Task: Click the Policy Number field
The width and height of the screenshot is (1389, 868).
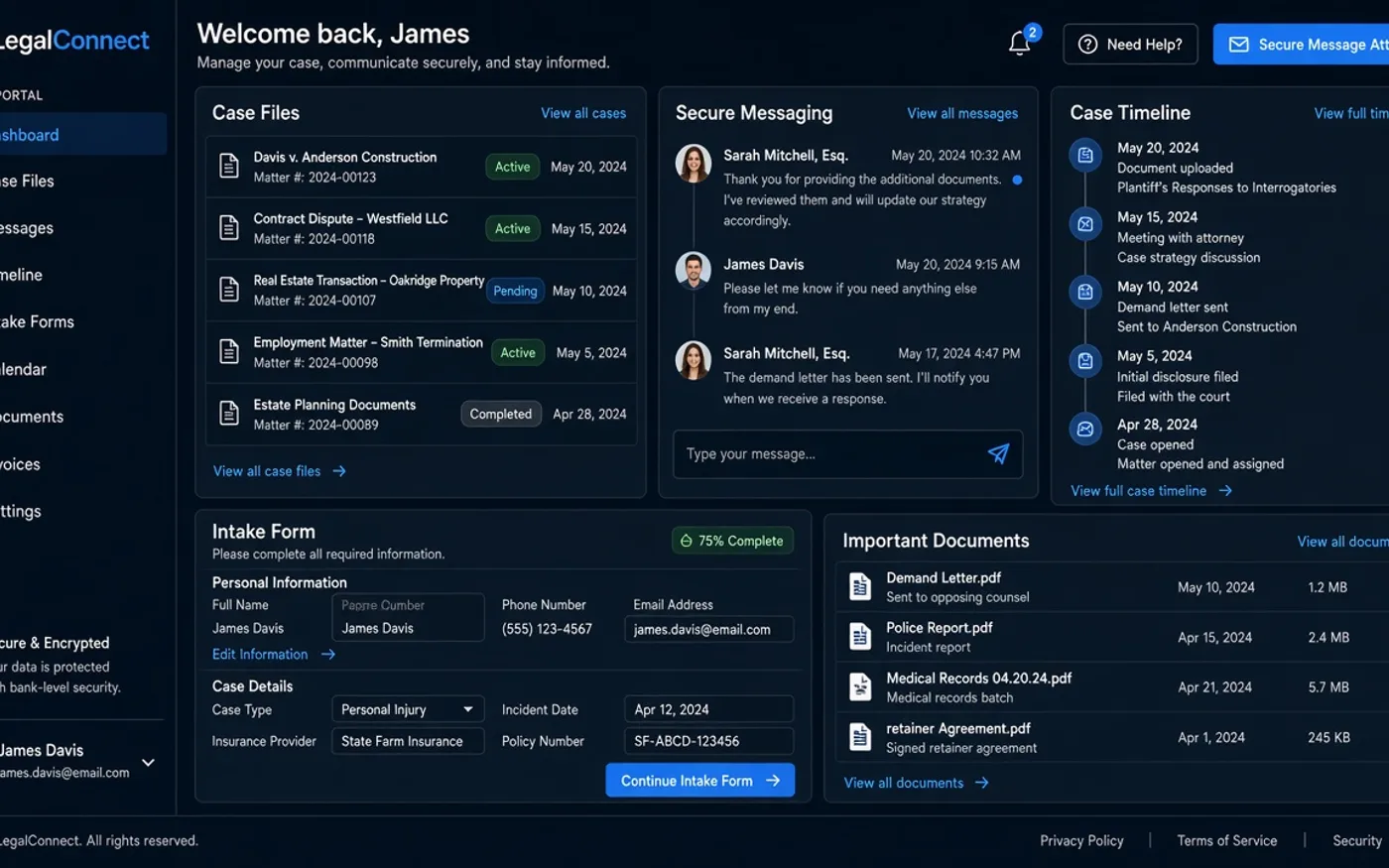Action: [709, 741]
